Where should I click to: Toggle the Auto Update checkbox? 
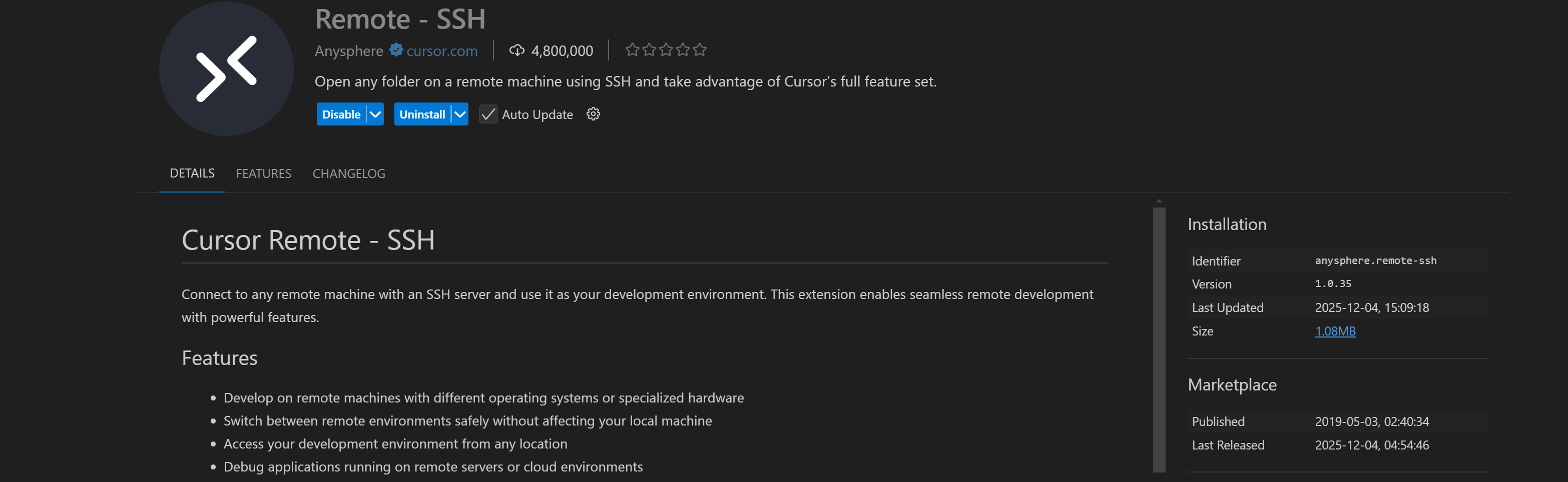487,114
